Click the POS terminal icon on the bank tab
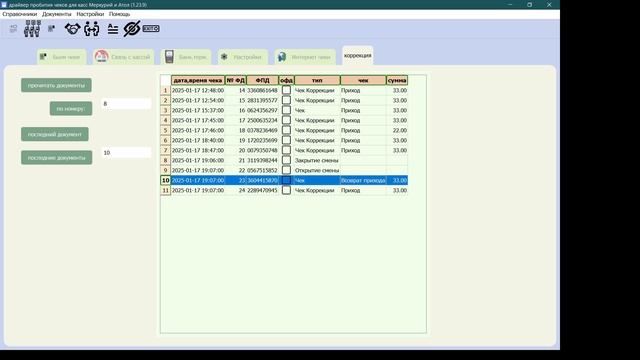Viewport: 640px width, 360px height. pos(169,57)
